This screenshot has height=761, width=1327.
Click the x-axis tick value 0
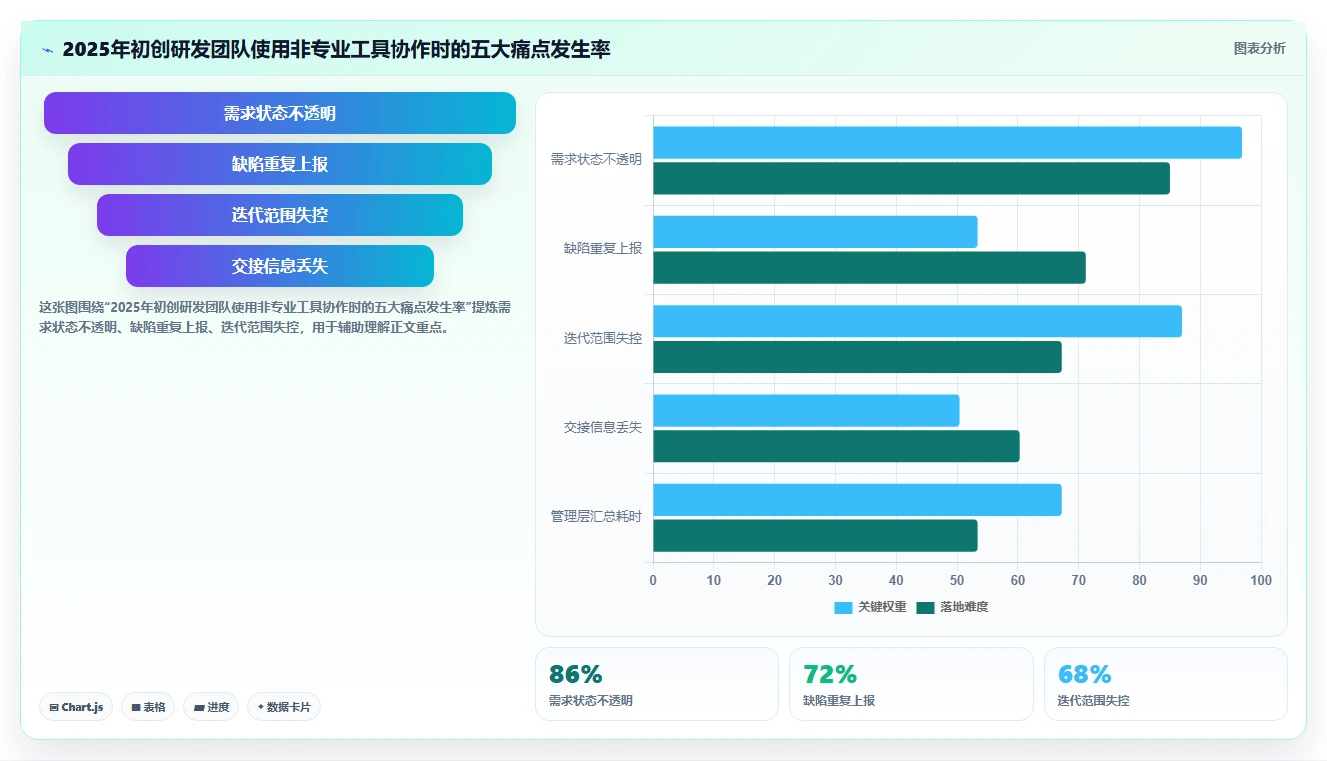click(x=653, y=580)
